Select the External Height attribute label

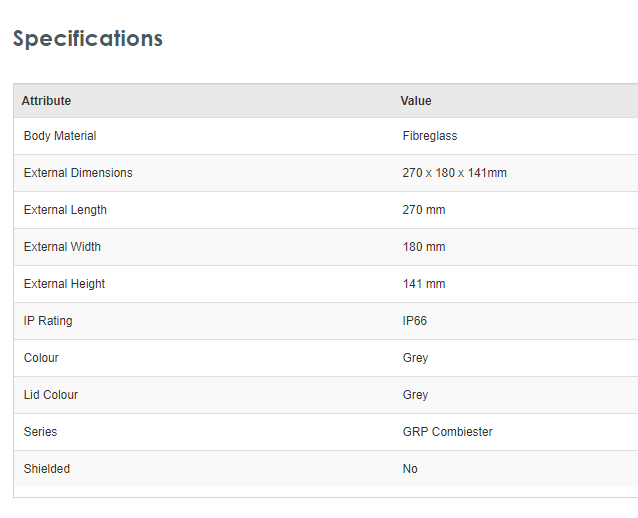[x=65, y=284]
